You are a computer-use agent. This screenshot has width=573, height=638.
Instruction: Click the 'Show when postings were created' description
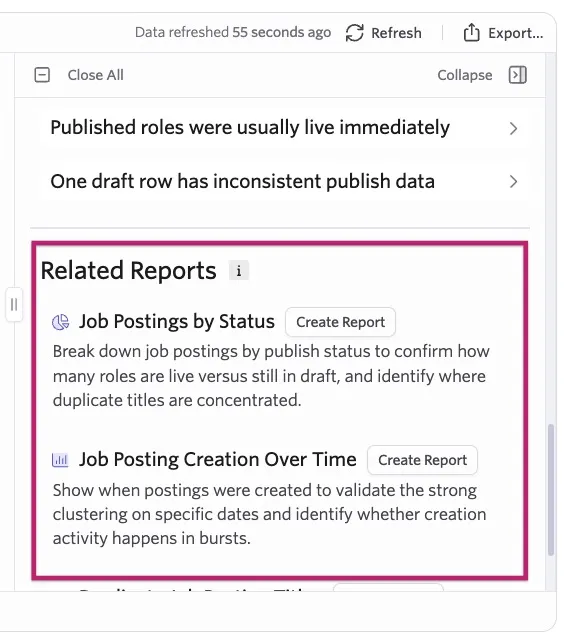(x=269, y=514)
